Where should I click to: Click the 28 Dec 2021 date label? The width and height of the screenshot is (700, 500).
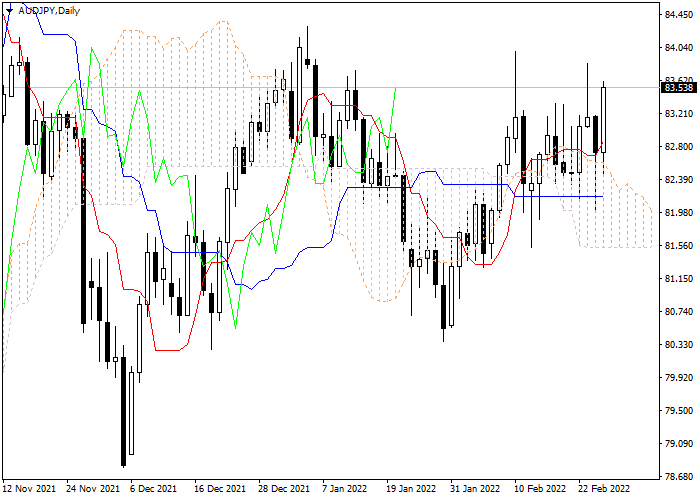284,488
